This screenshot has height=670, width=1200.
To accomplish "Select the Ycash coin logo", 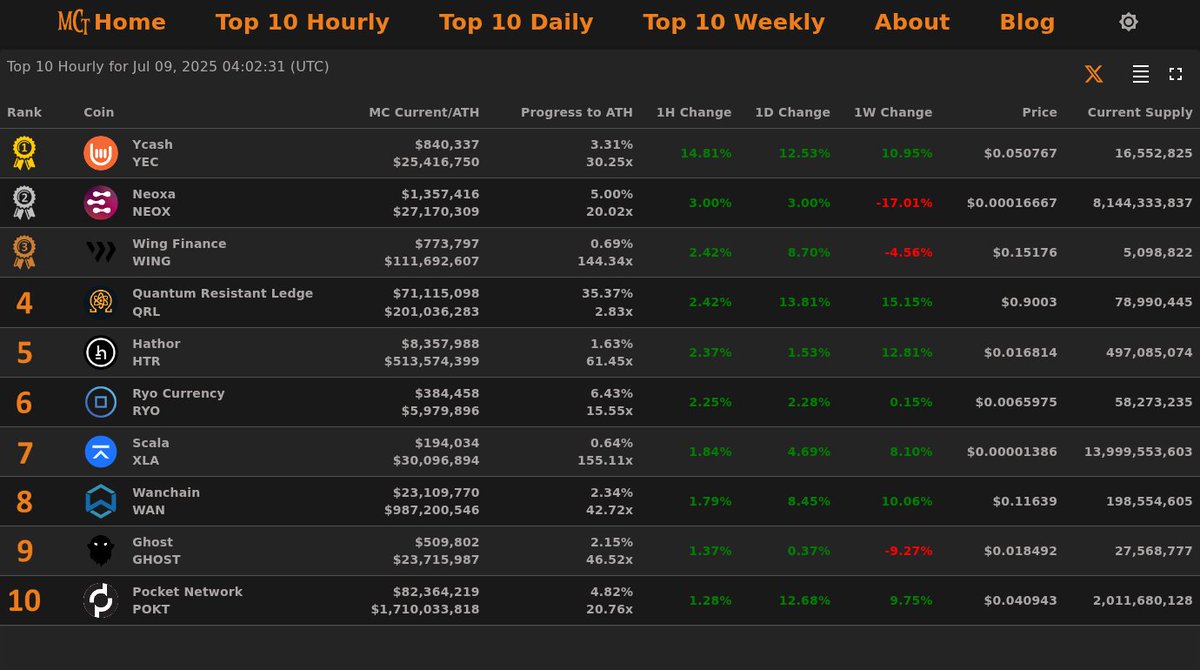I will tap(100, 153).
